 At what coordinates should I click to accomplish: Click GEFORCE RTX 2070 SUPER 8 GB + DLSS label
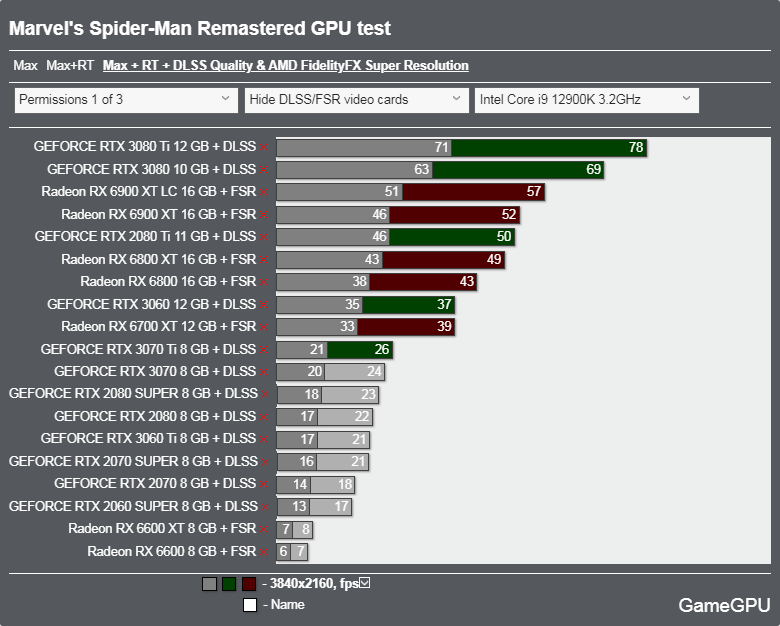133,462
